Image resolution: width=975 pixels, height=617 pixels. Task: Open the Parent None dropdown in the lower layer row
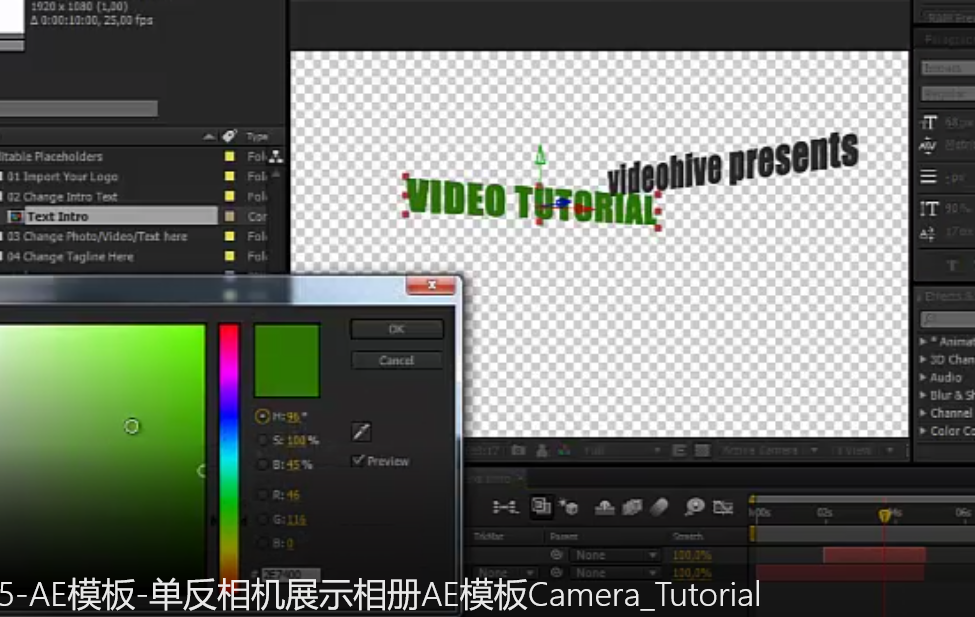point(614,572)
